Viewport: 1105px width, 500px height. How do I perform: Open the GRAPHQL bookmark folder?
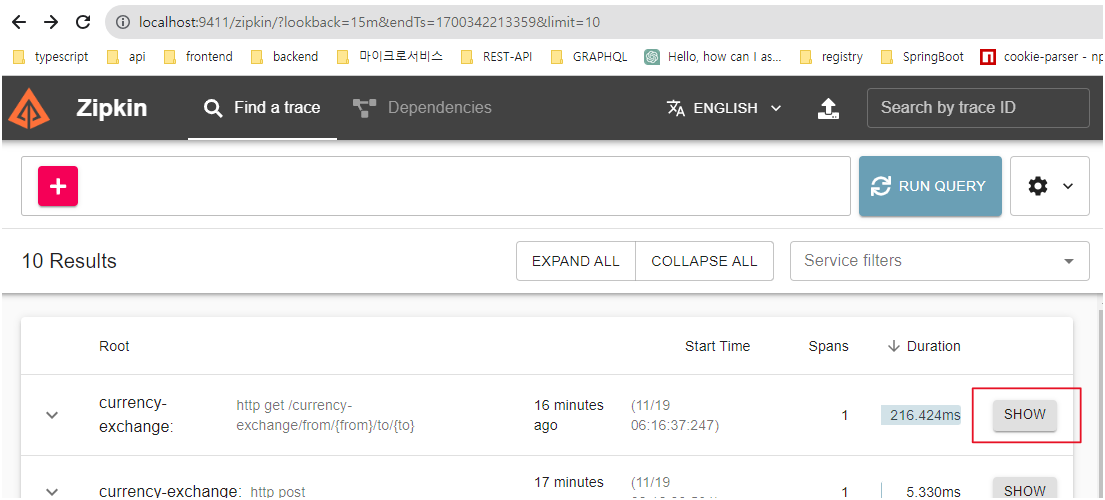(x=589, y=57)
